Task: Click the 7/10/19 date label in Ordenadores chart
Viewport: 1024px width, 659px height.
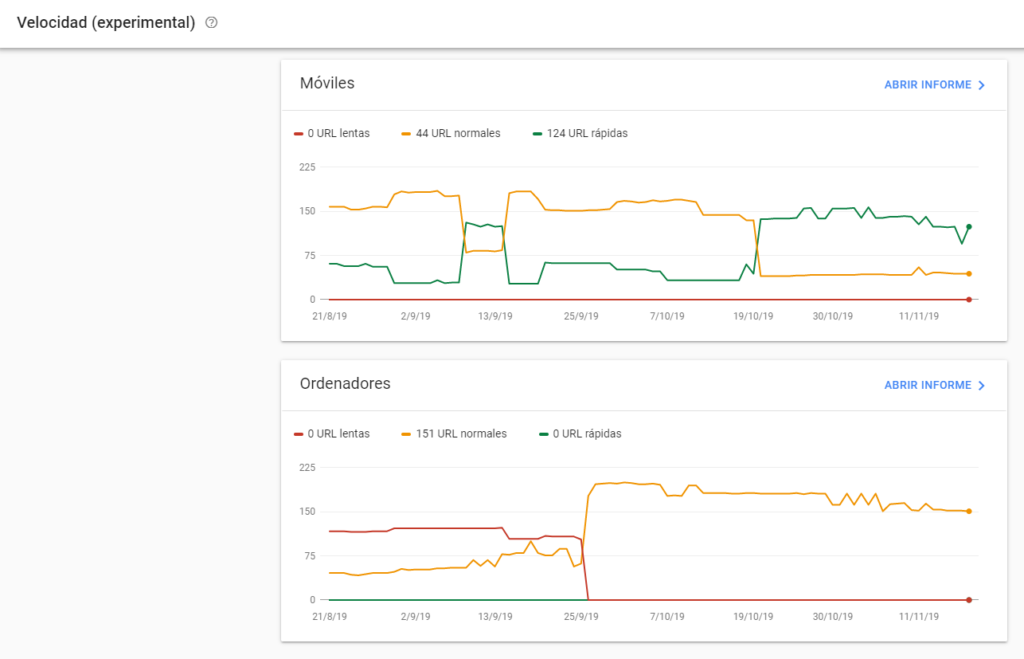Action: point(667,617)
